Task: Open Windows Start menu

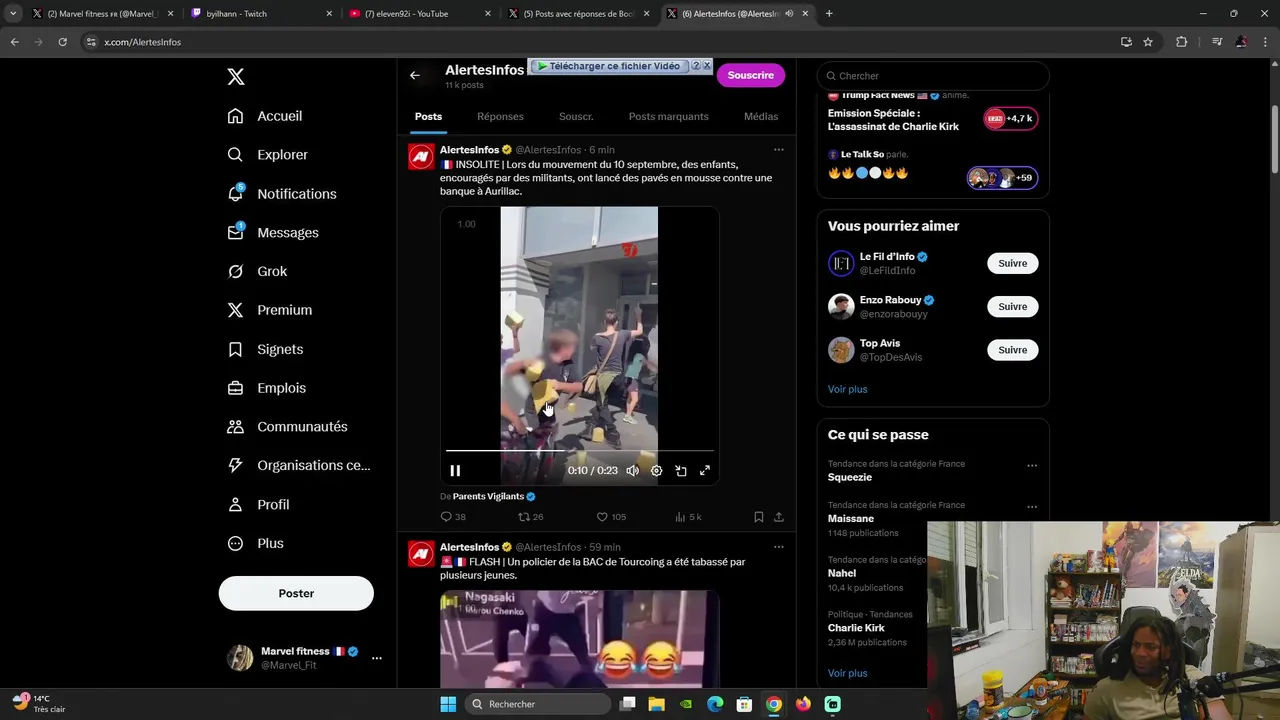Action: [447, 704]
